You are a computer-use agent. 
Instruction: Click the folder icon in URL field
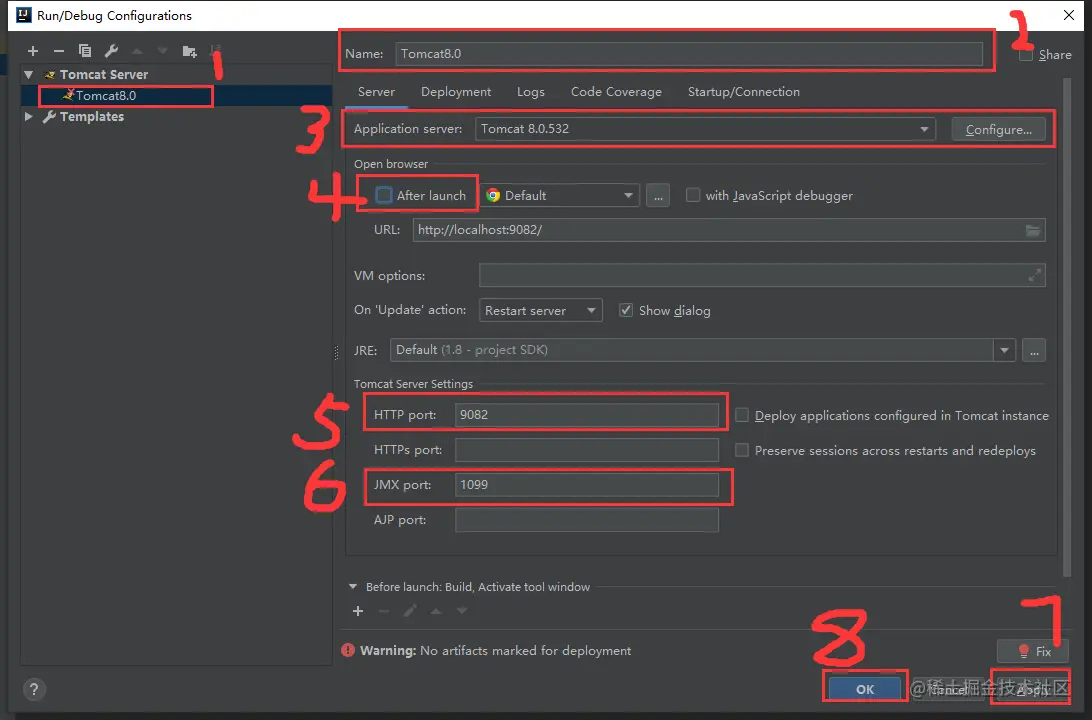[1033, 230]
